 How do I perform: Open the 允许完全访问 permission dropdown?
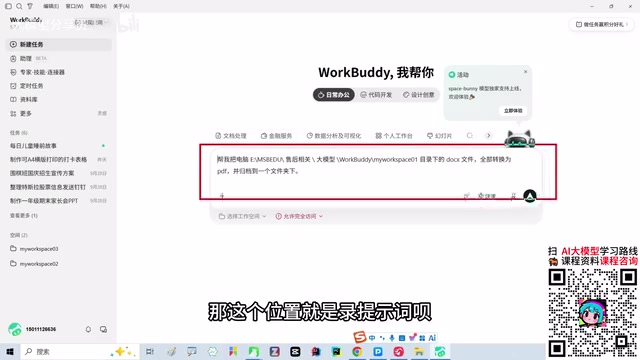point(299,216)
